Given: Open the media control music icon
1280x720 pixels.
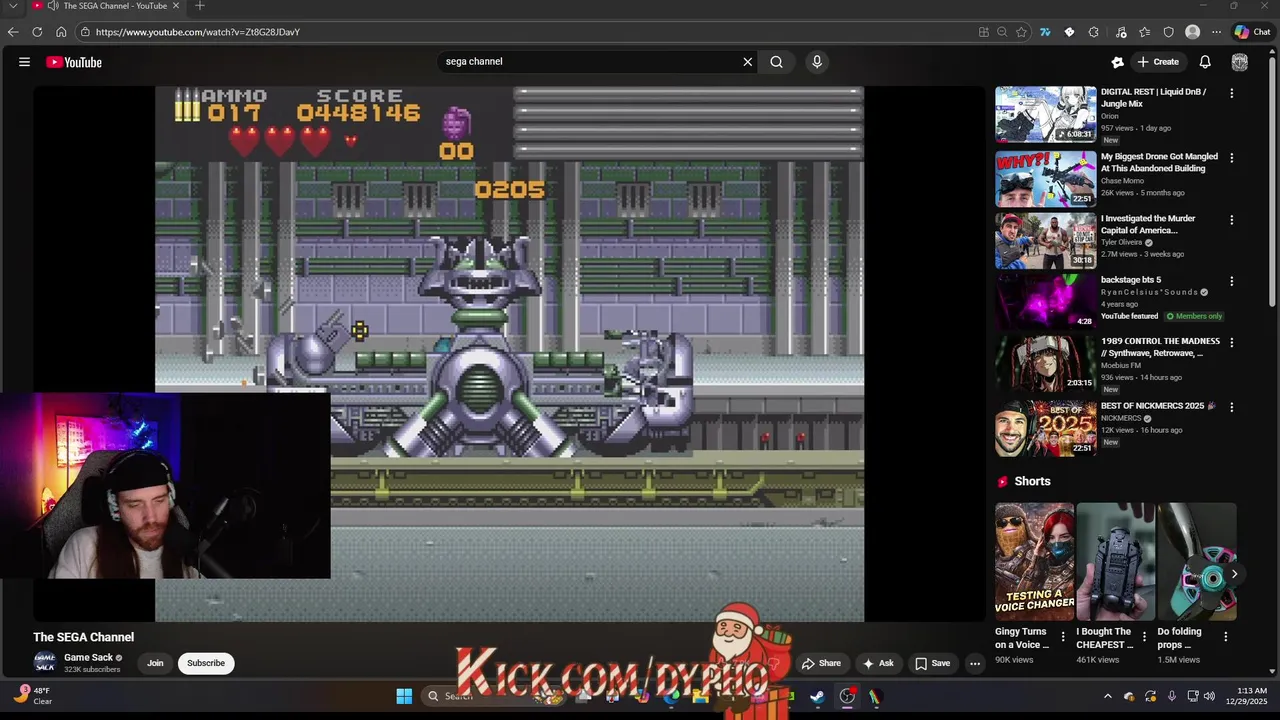Looking at the screenshot, I should pos(1120,32).
